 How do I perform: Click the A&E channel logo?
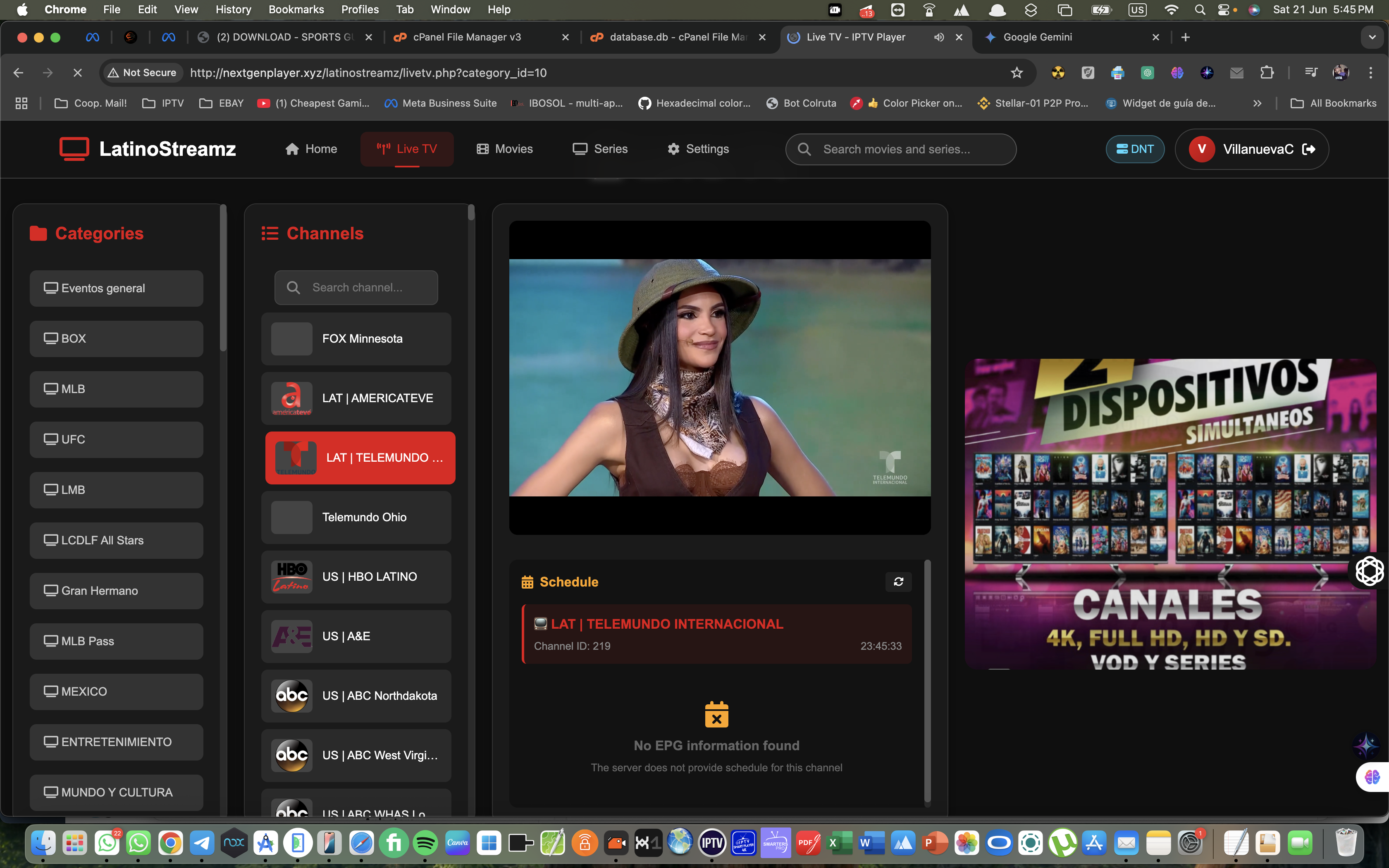[291, 636]
